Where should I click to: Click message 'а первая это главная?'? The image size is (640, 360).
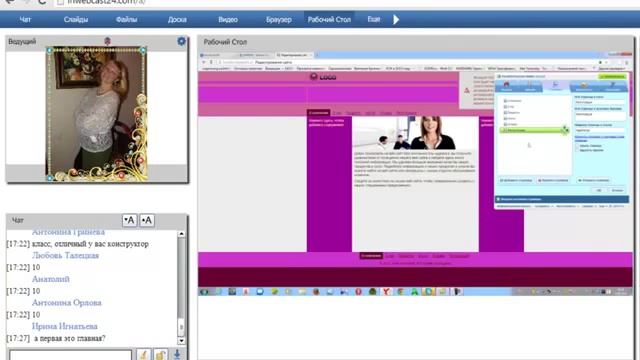[70, 338]
